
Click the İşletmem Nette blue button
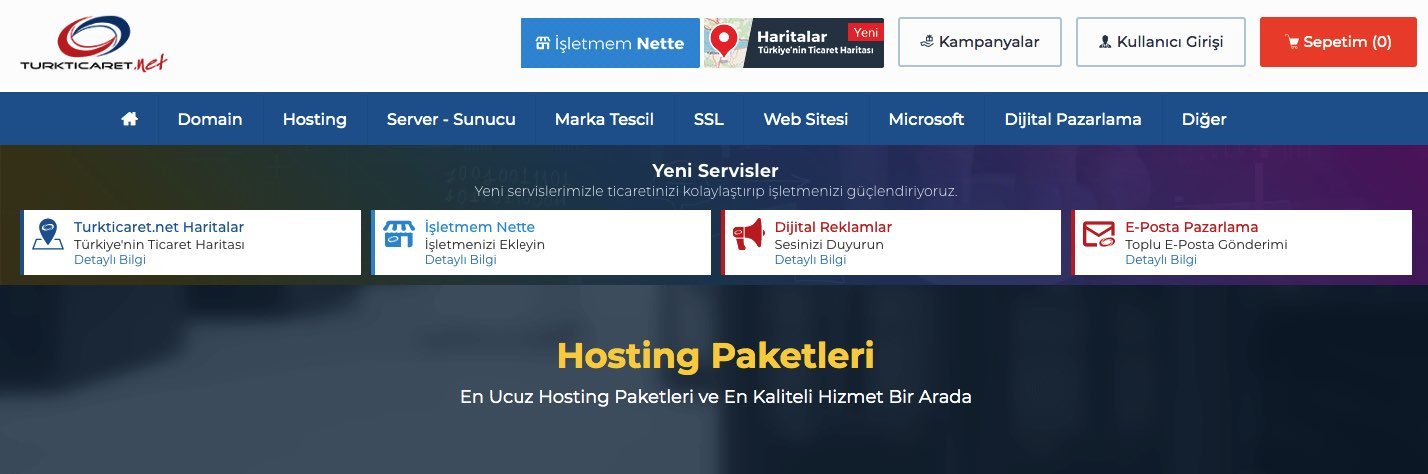pos(610,43)
